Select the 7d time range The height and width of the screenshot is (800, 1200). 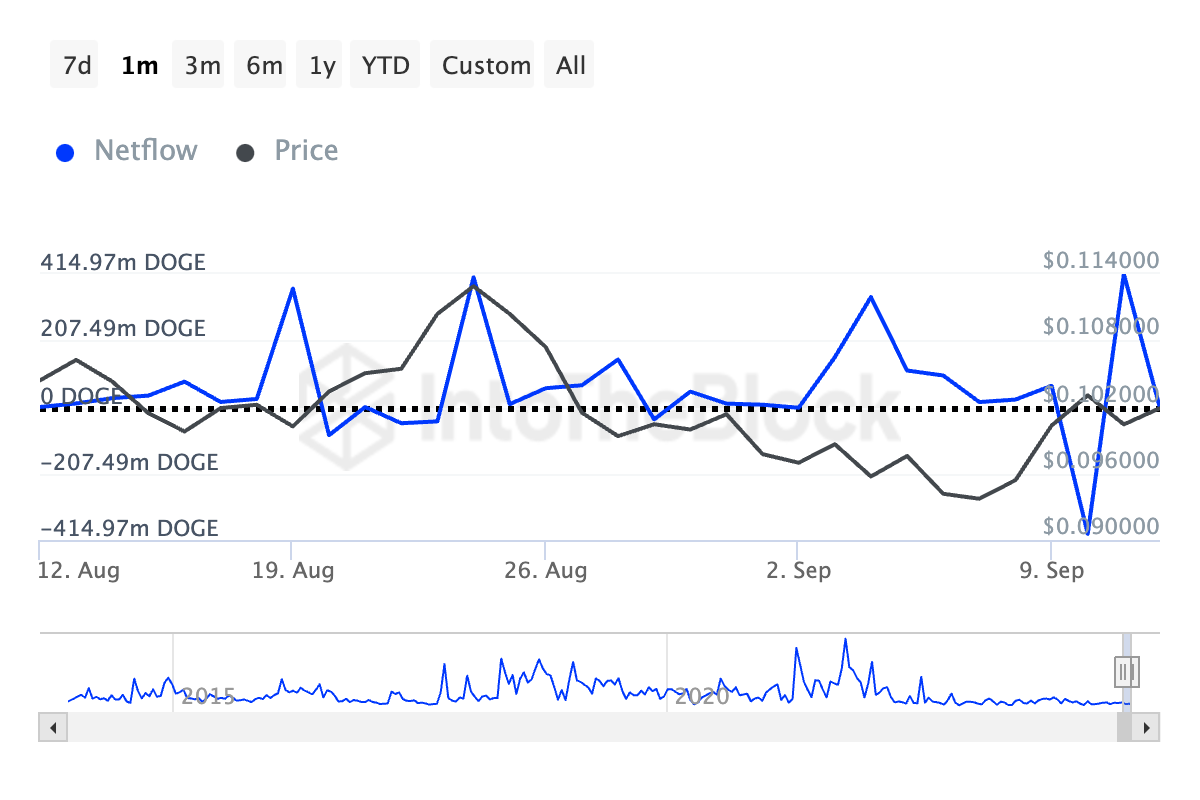coord(75,66)
